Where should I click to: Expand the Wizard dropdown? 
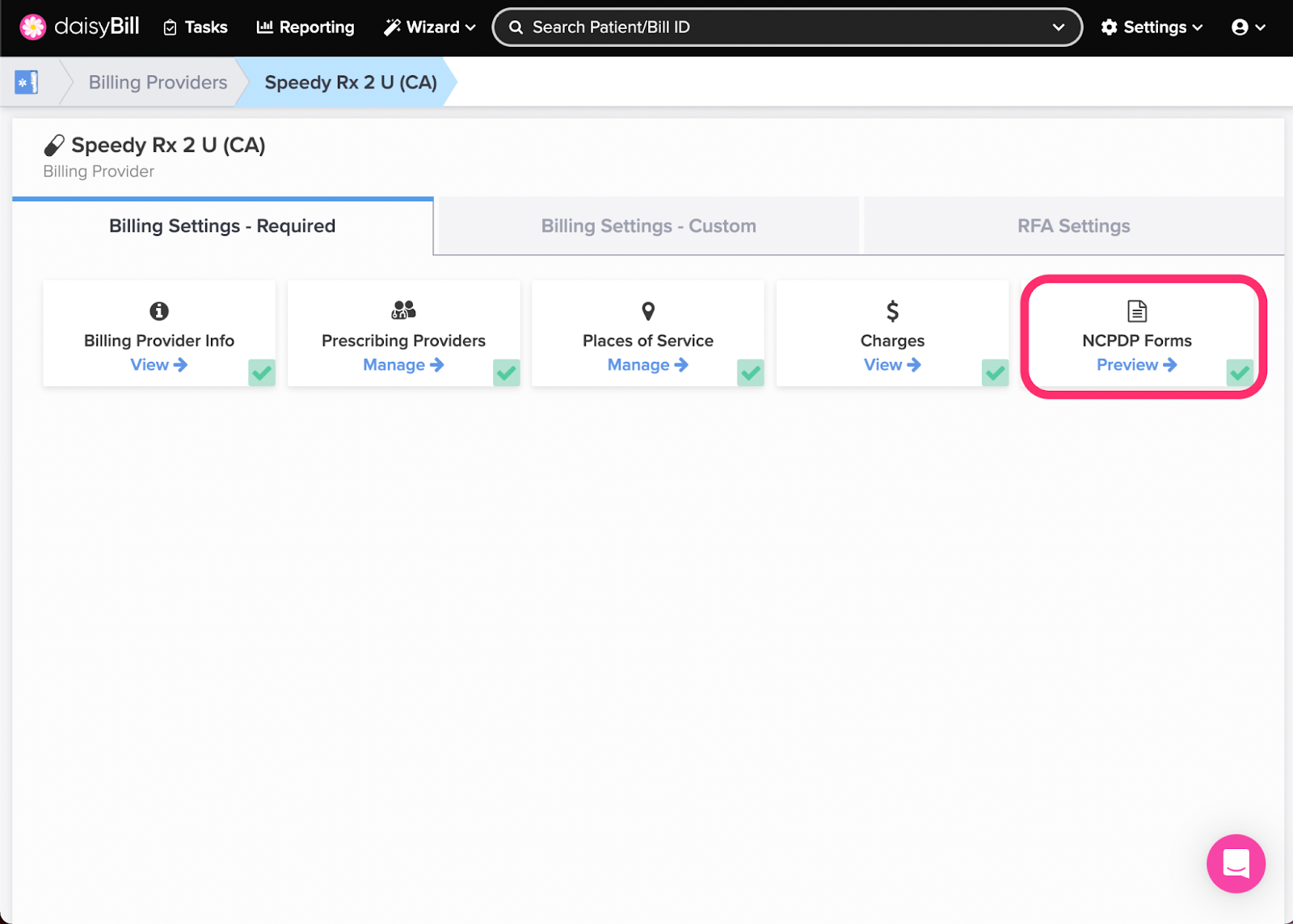point(429,27)
